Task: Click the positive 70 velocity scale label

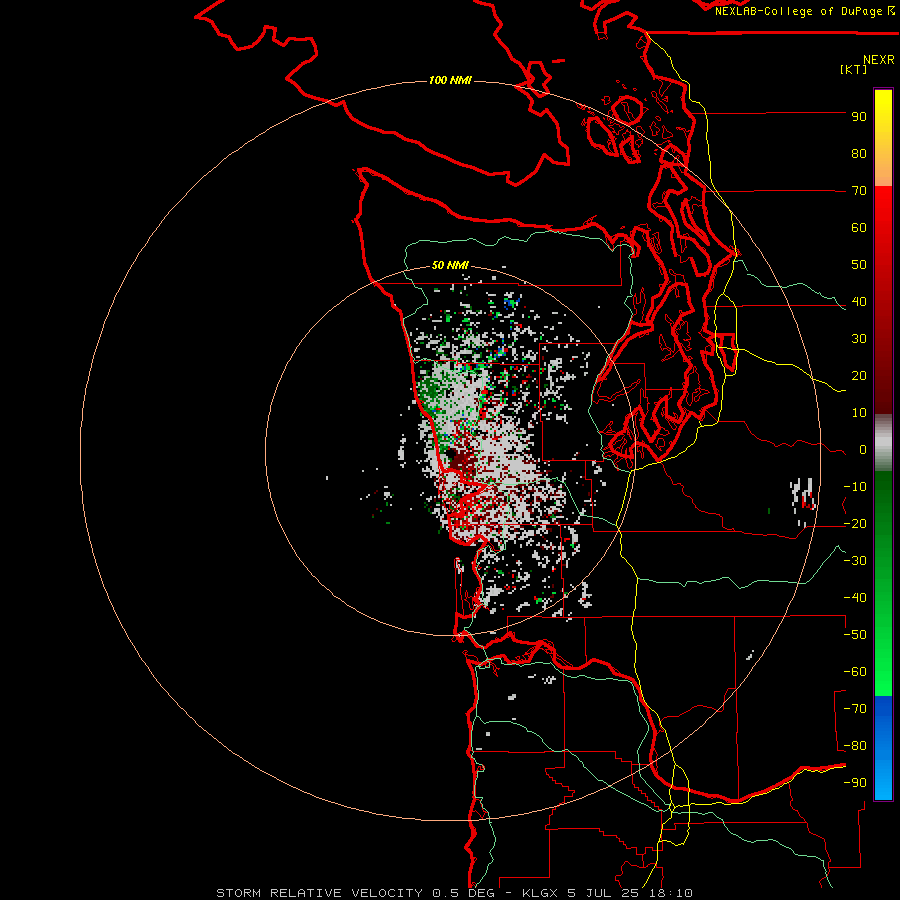Action: point(859,191)
